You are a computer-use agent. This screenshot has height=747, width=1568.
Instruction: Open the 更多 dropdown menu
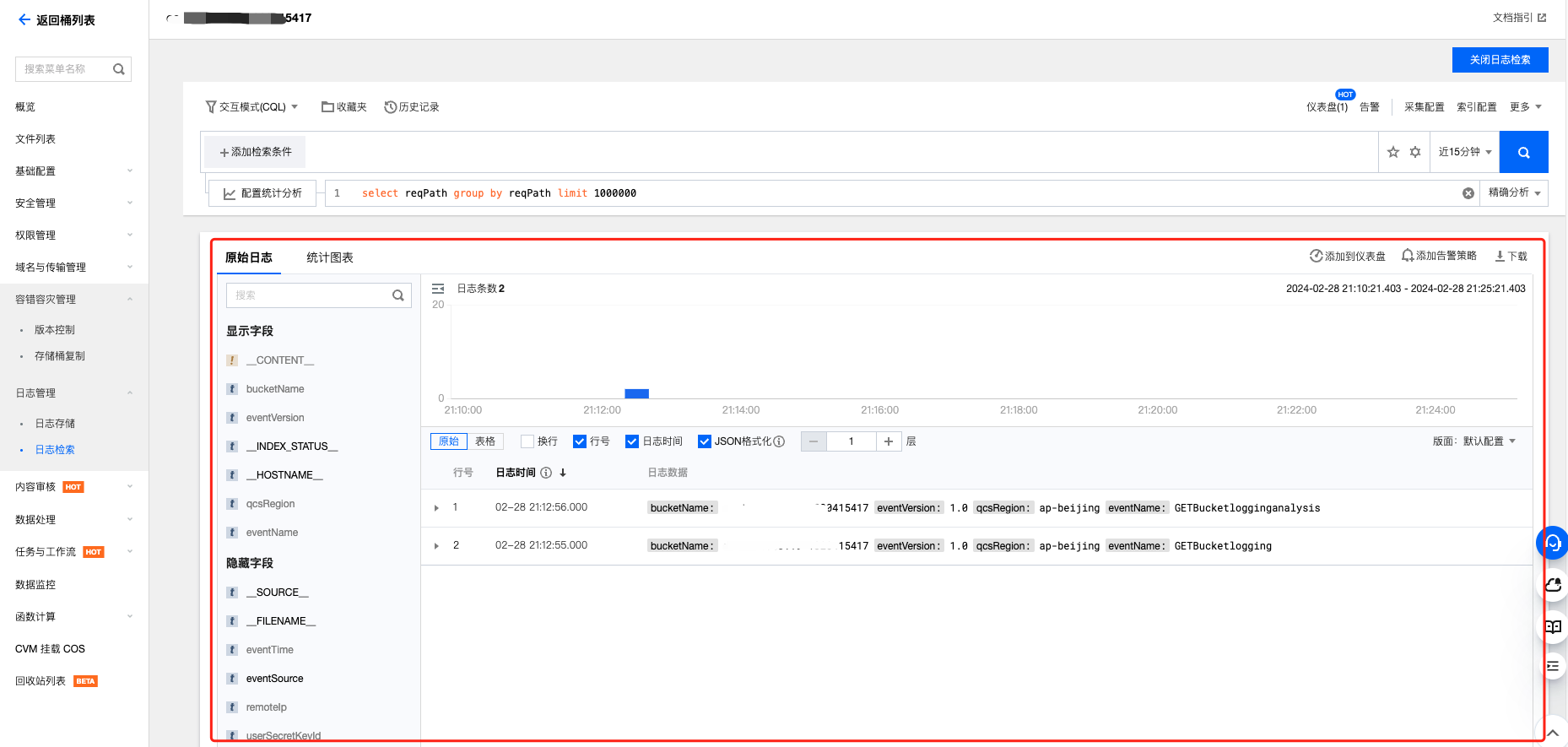click(1526, 107)
